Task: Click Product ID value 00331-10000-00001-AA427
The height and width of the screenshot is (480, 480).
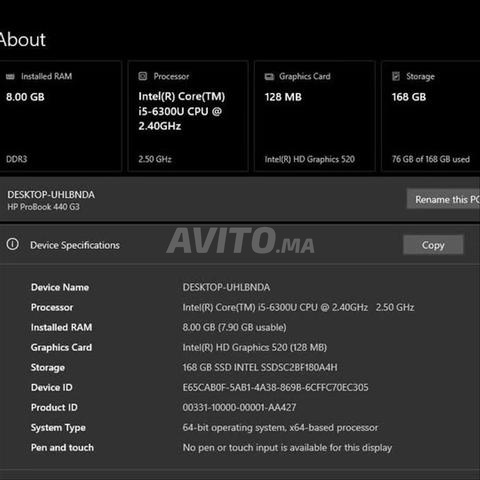Action: (x=239, y=407)
